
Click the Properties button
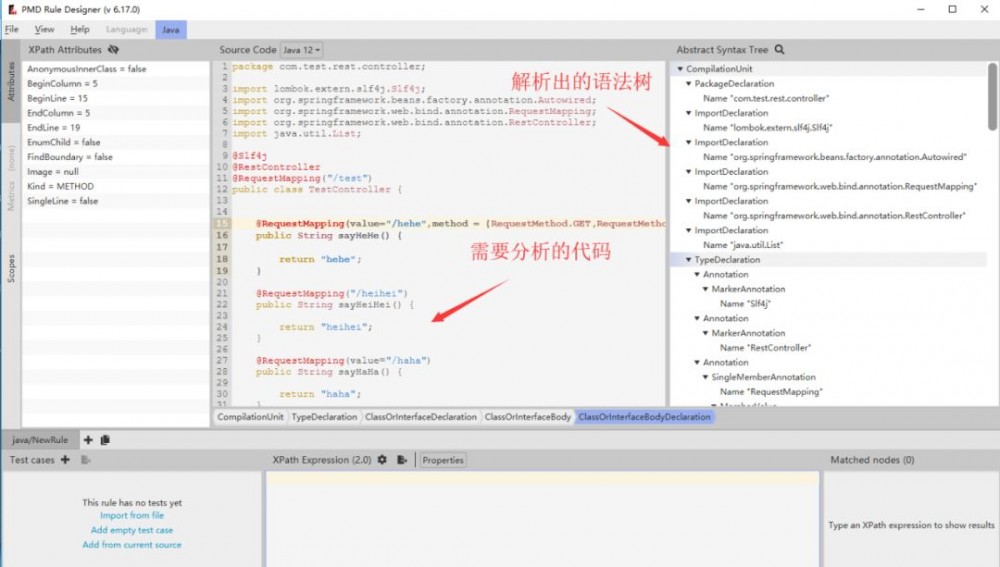(443, 460)
